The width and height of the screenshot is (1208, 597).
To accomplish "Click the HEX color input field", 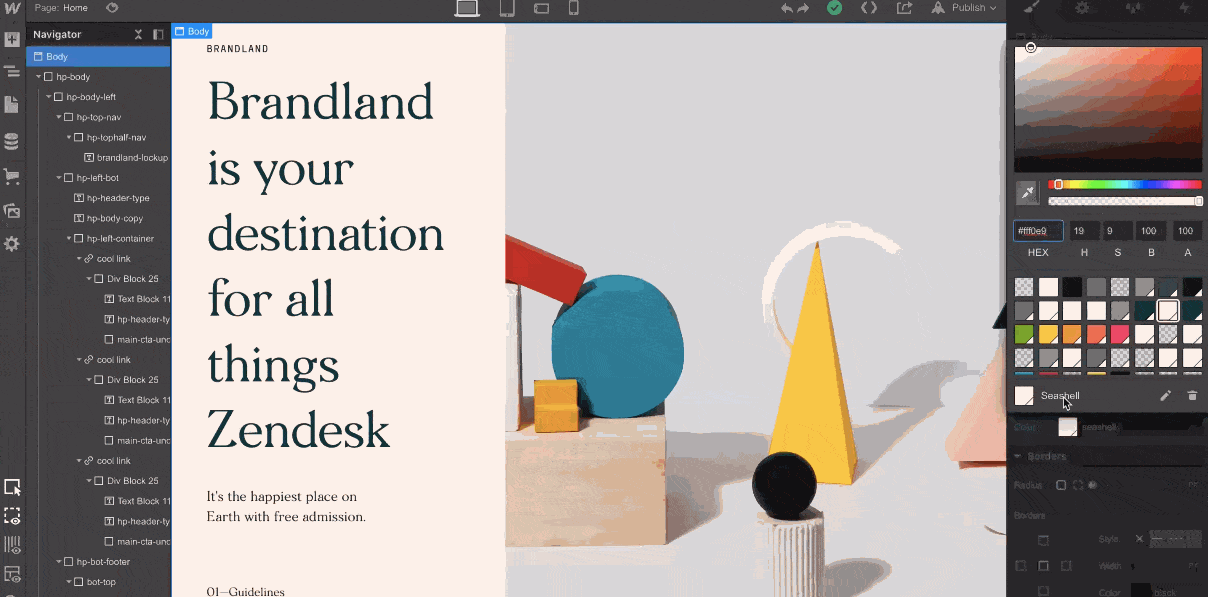I will tap(1037, 230).
